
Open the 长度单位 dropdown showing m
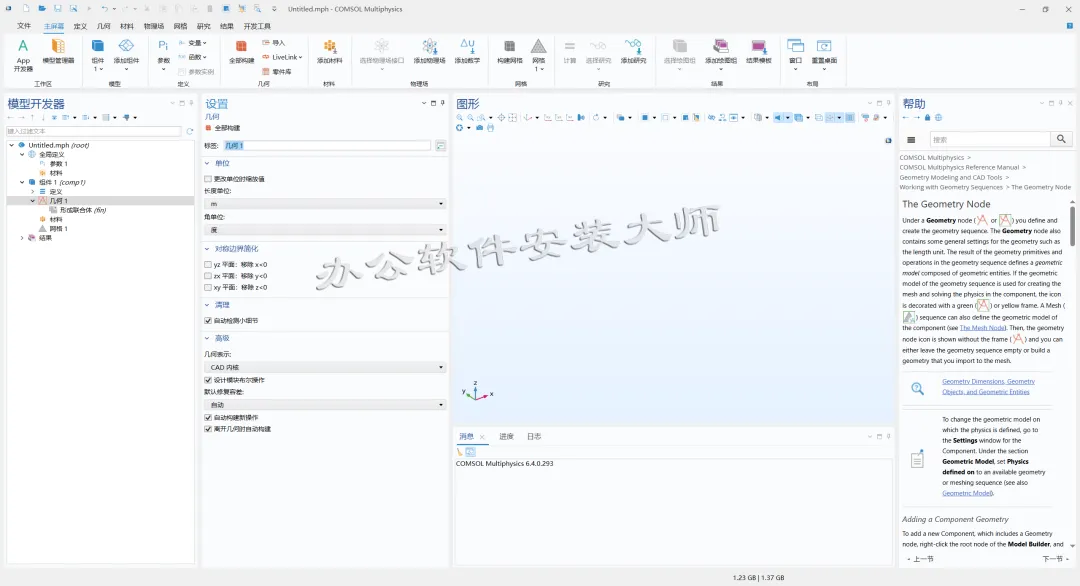(325, 204)
